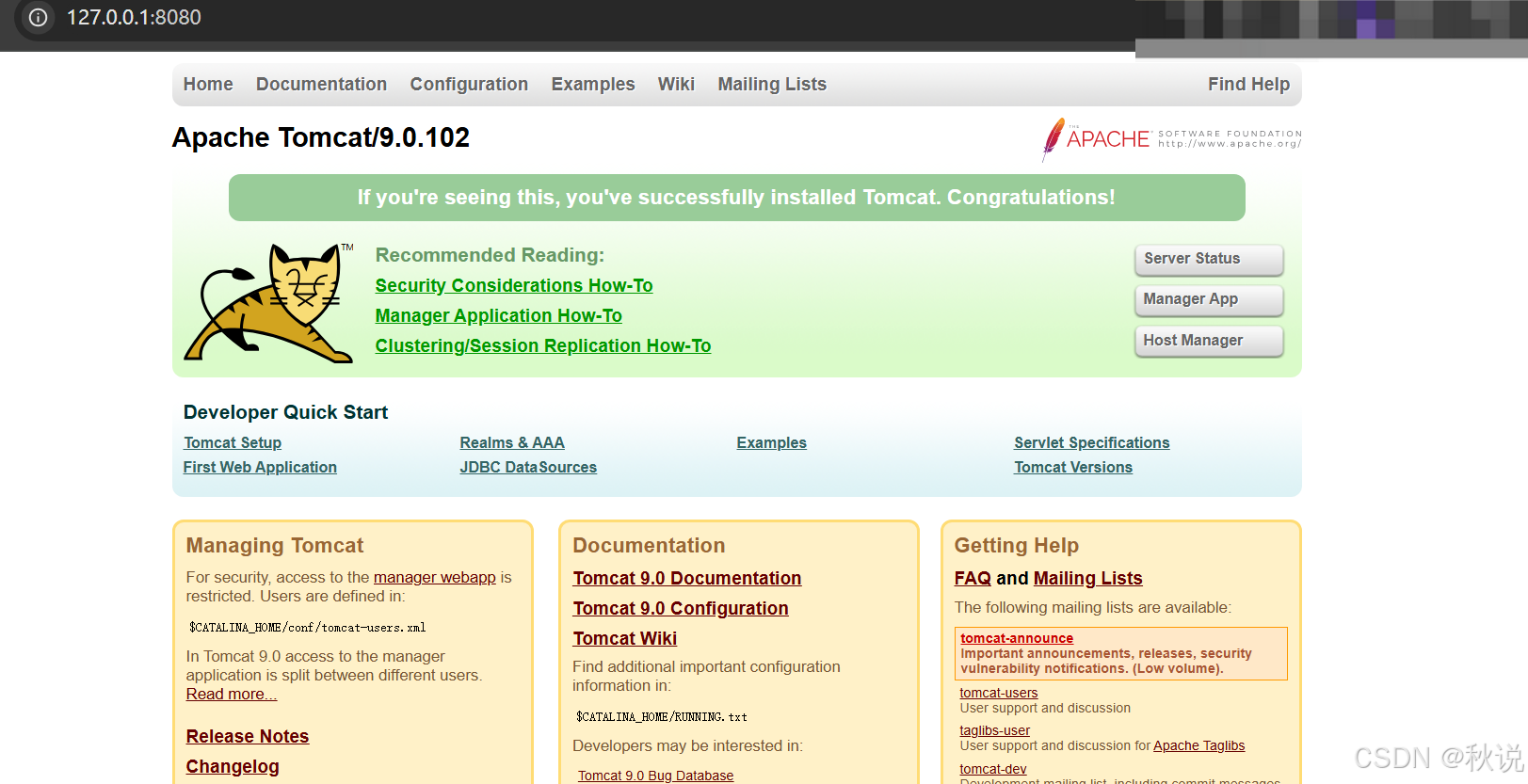The image size is (1528, 784).
Task: Click the Host Manager button
Action: 1209,341
